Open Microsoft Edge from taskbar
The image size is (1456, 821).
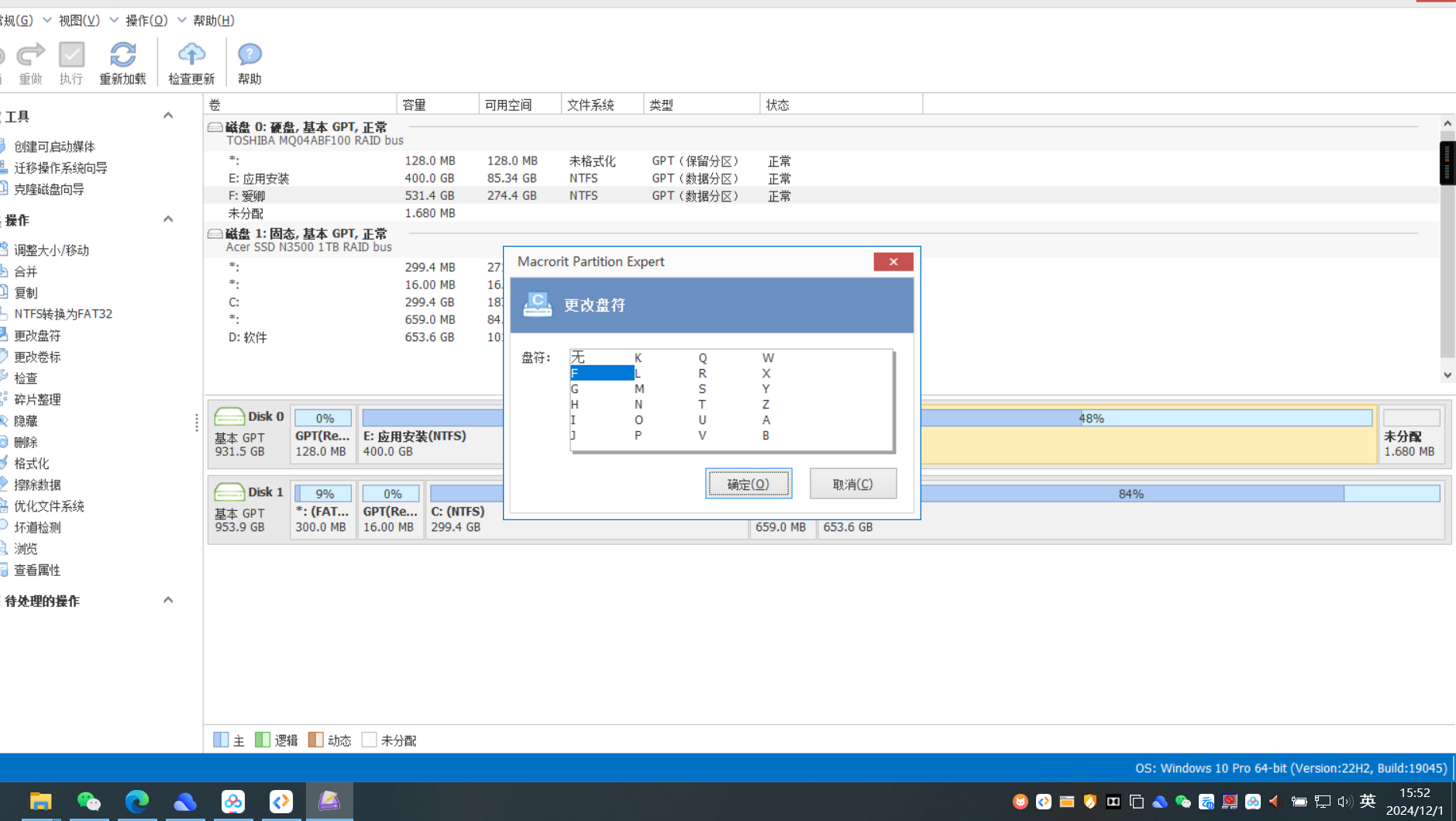tap(137, 802)
